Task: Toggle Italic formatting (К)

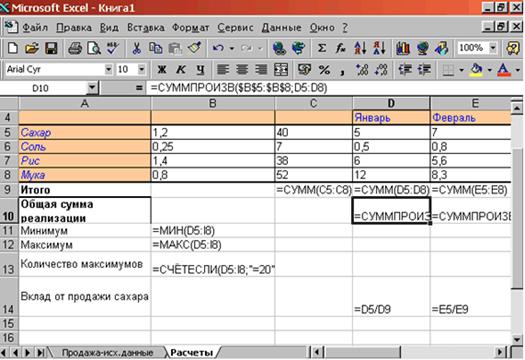Action: click(x=181, y=70)
